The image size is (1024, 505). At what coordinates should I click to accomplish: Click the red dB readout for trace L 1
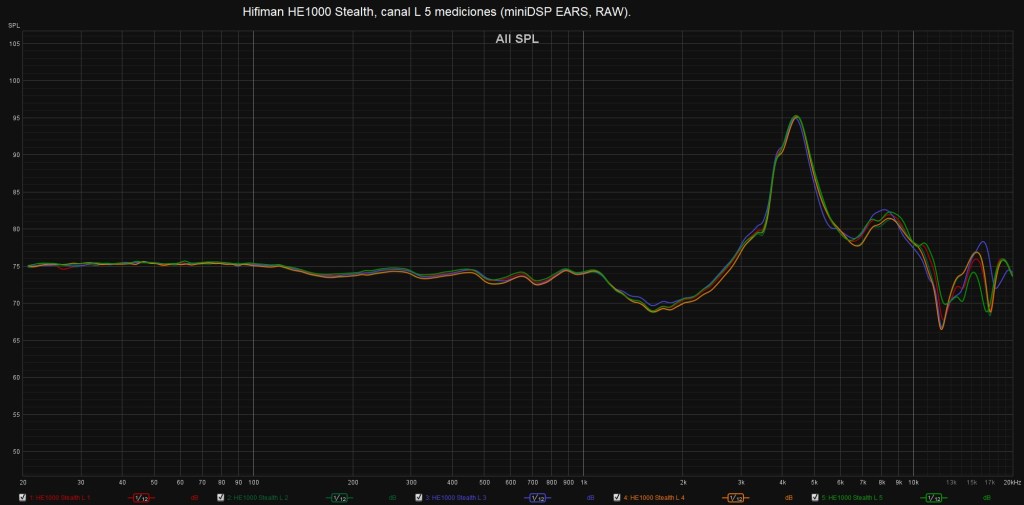[x=194, y=497]
